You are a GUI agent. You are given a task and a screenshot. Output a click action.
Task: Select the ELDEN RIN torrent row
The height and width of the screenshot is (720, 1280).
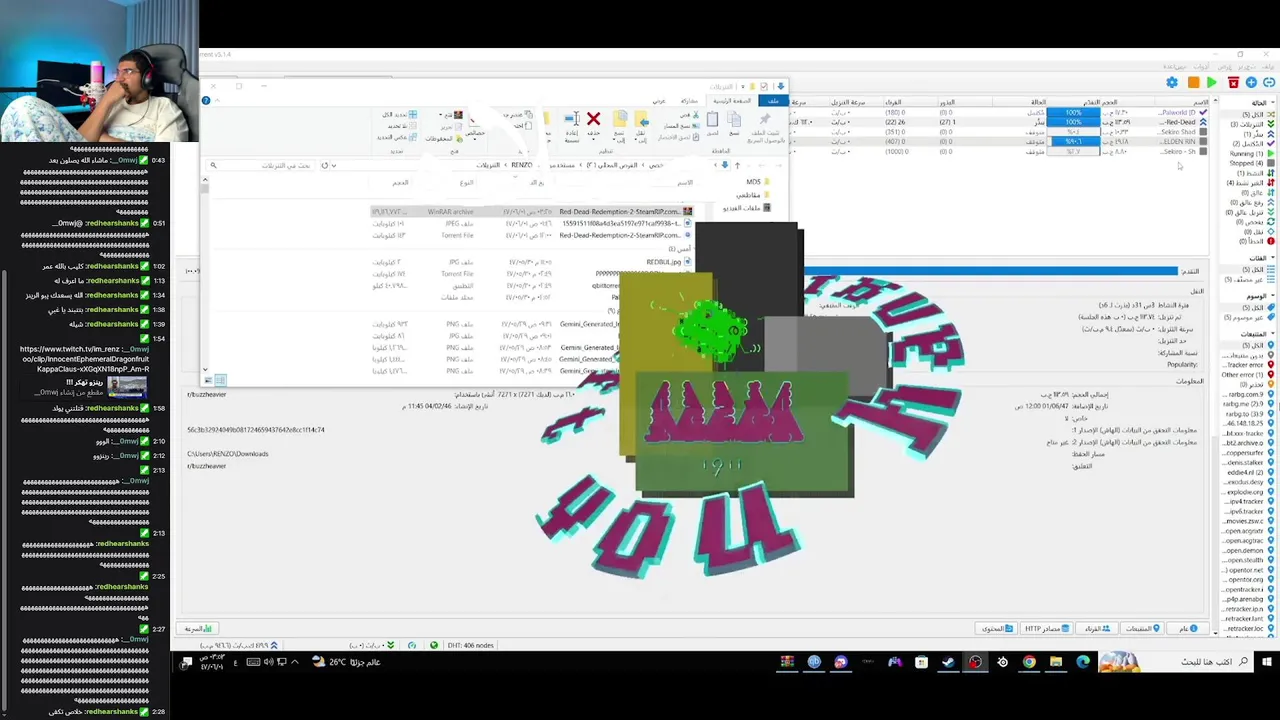click(1000, 142)
